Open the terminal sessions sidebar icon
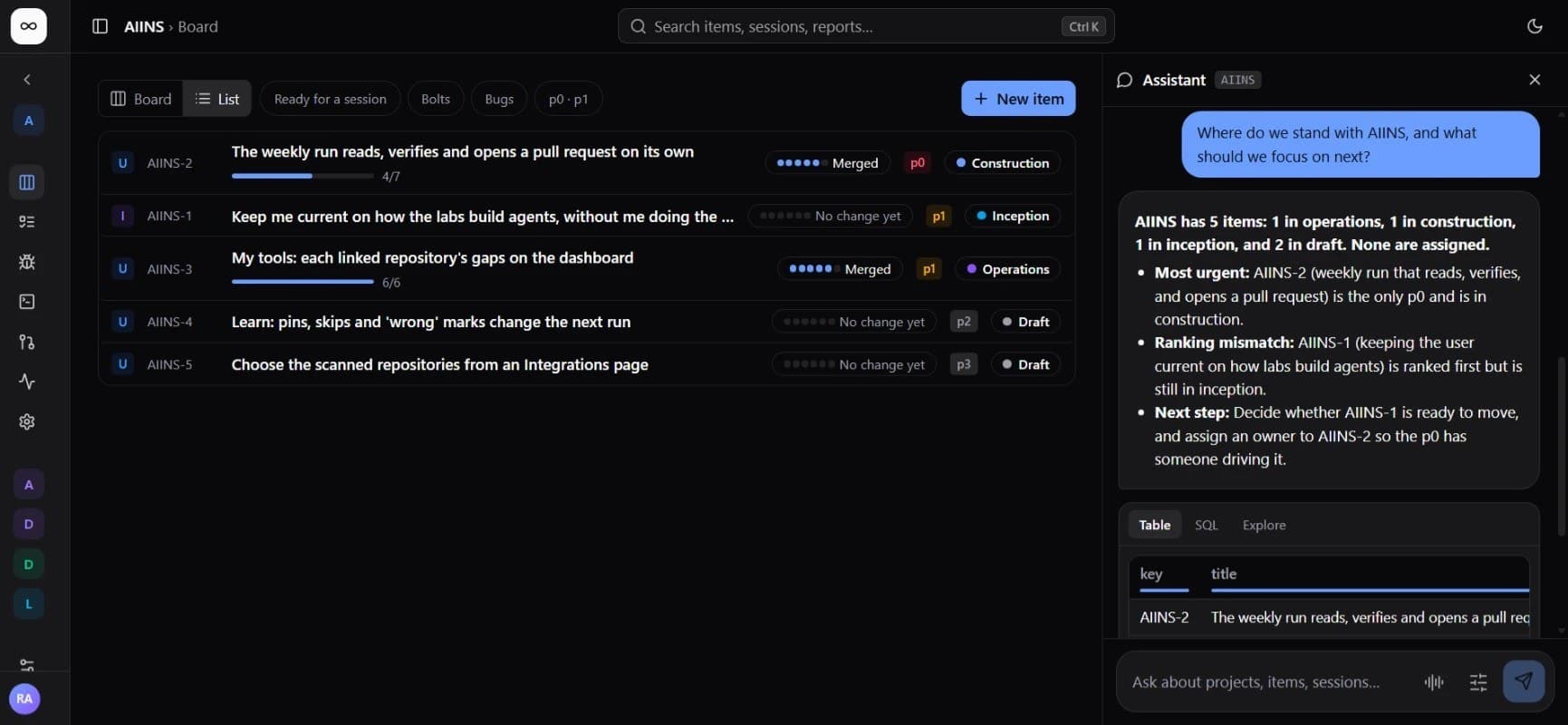 [27, 302]
